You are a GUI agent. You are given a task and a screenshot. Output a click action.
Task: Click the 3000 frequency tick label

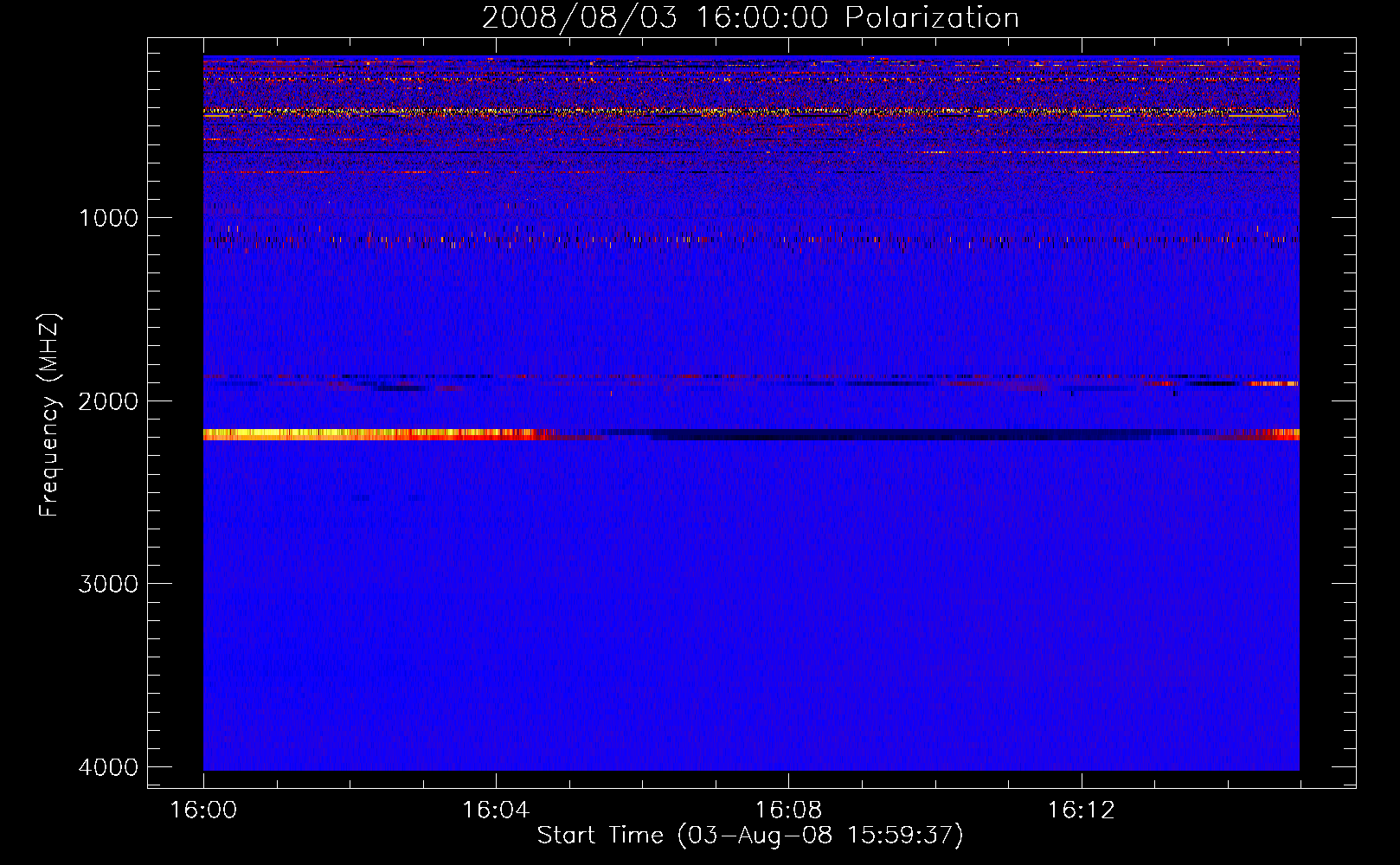pos(108,584)
